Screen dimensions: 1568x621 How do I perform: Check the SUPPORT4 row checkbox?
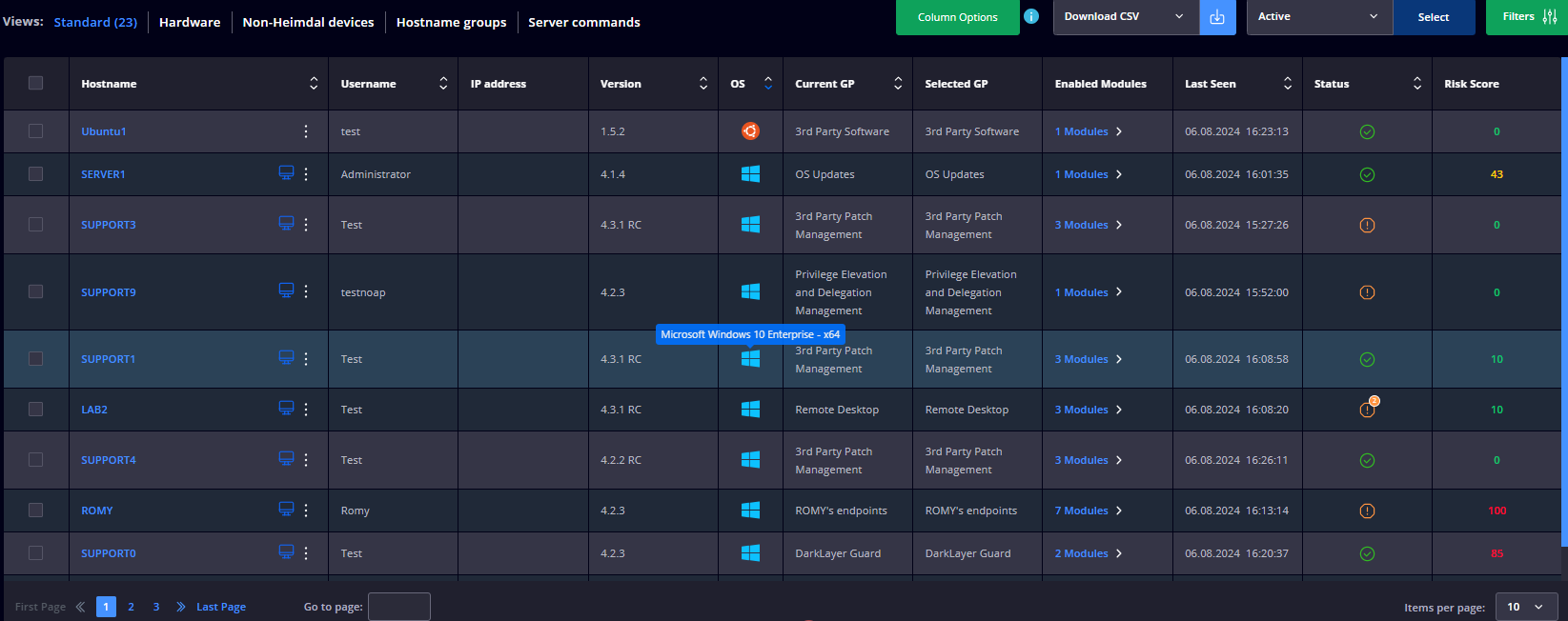coord(36,460)
